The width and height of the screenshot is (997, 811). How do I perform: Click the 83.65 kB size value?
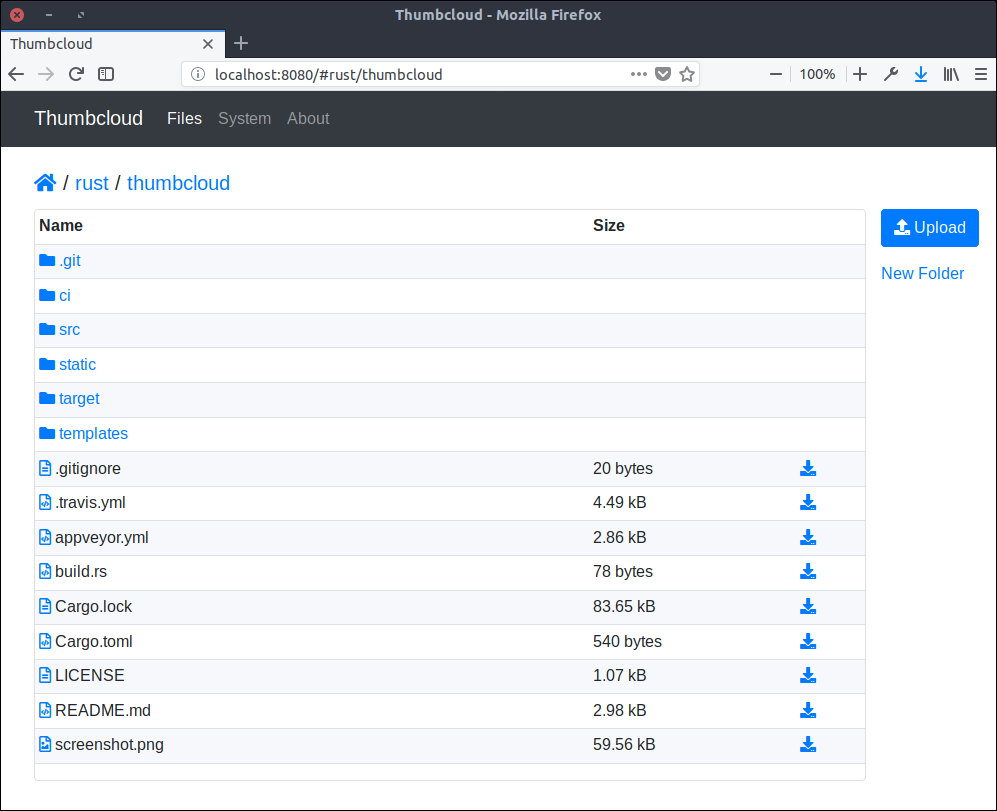tap(624, 606)
